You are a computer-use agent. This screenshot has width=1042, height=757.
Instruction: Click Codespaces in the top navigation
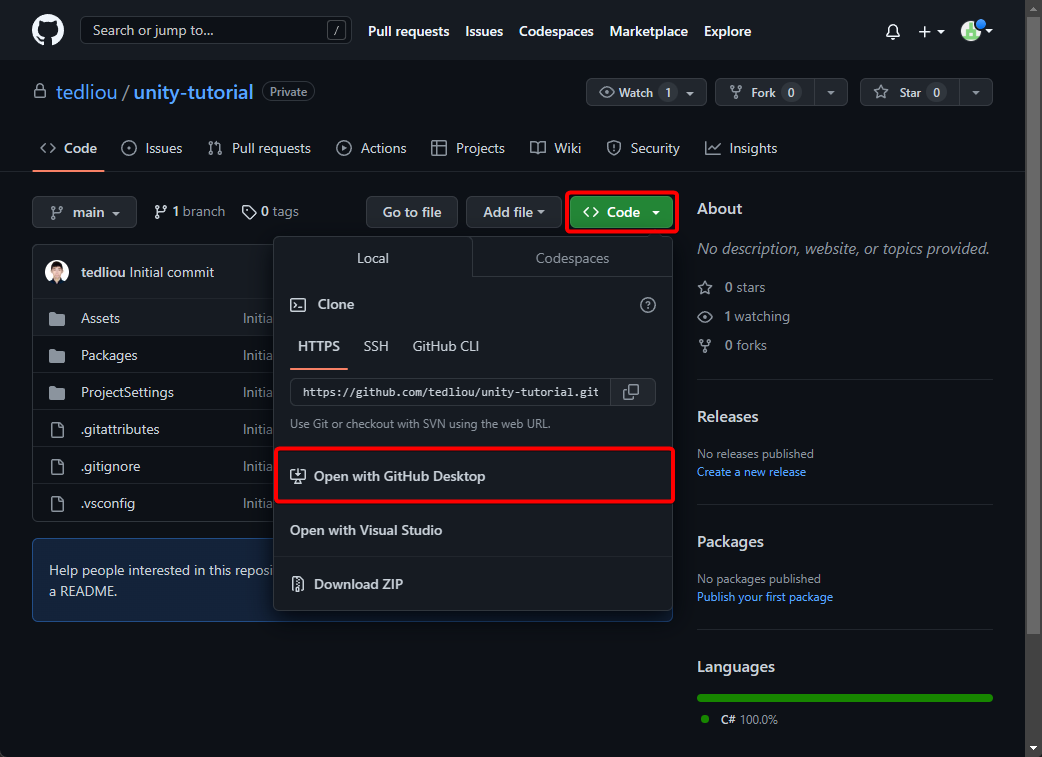pos(556,31)
